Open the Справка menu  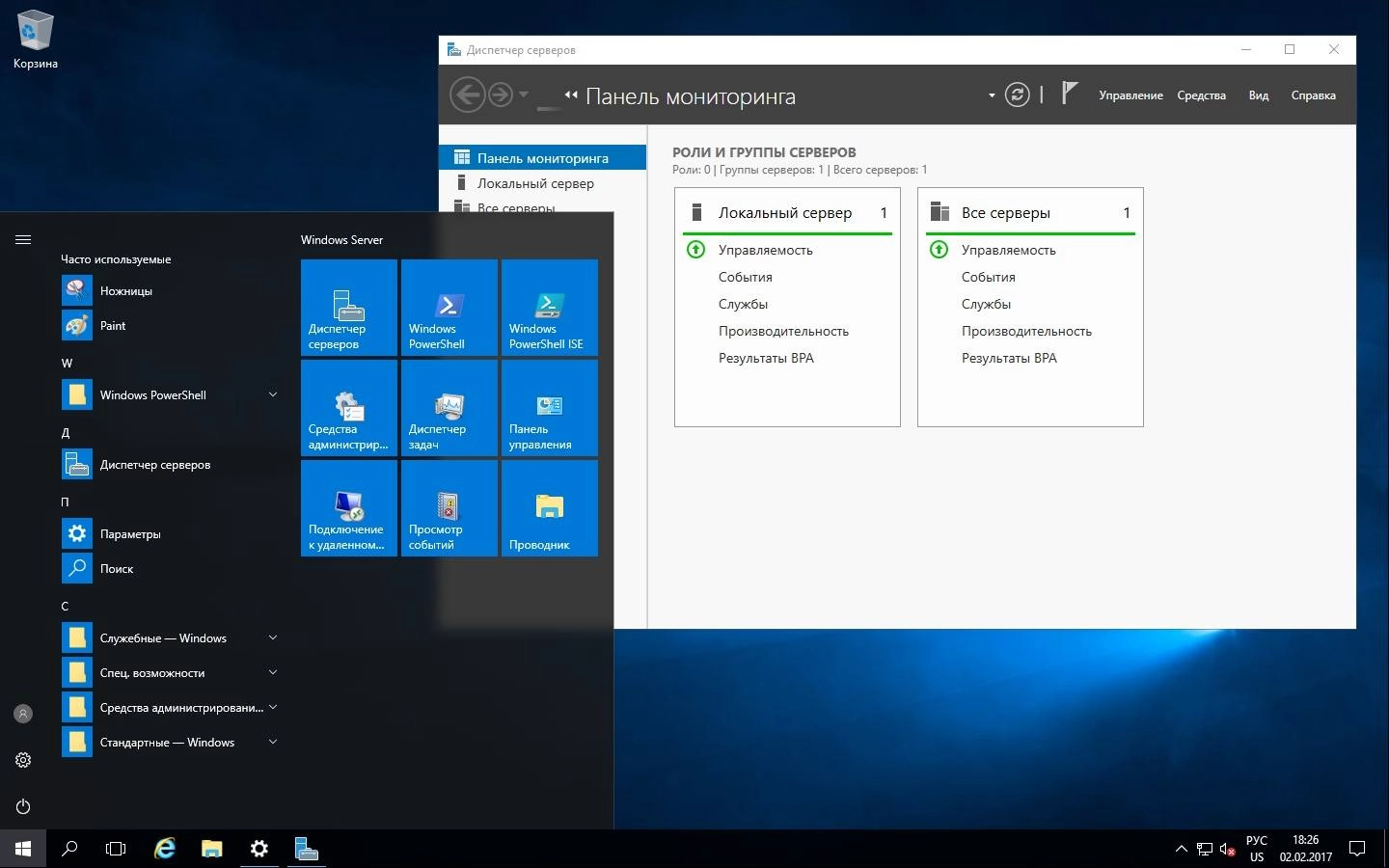1313,95
